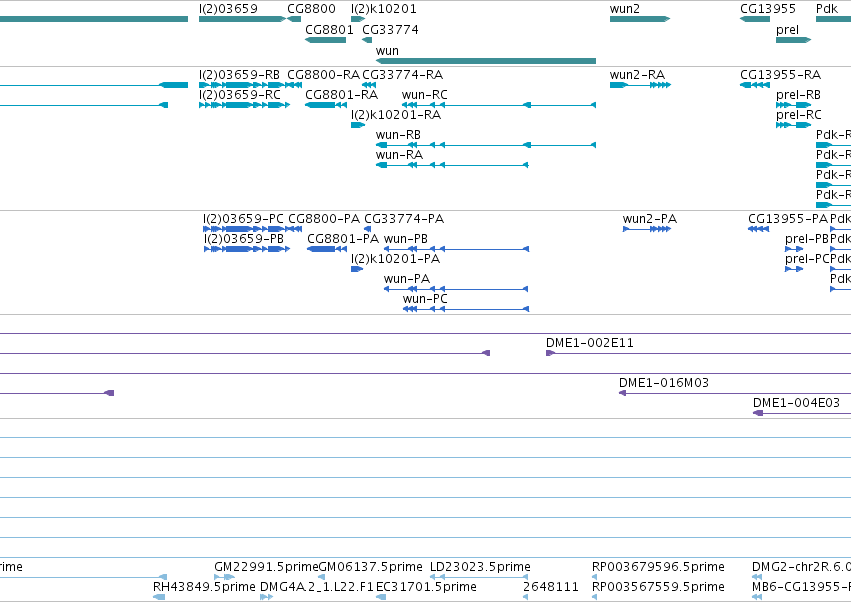The height and width of the screenshot is (602, 851).
Task: Select protein prel-PB label
Action: (x=806, y=239)
